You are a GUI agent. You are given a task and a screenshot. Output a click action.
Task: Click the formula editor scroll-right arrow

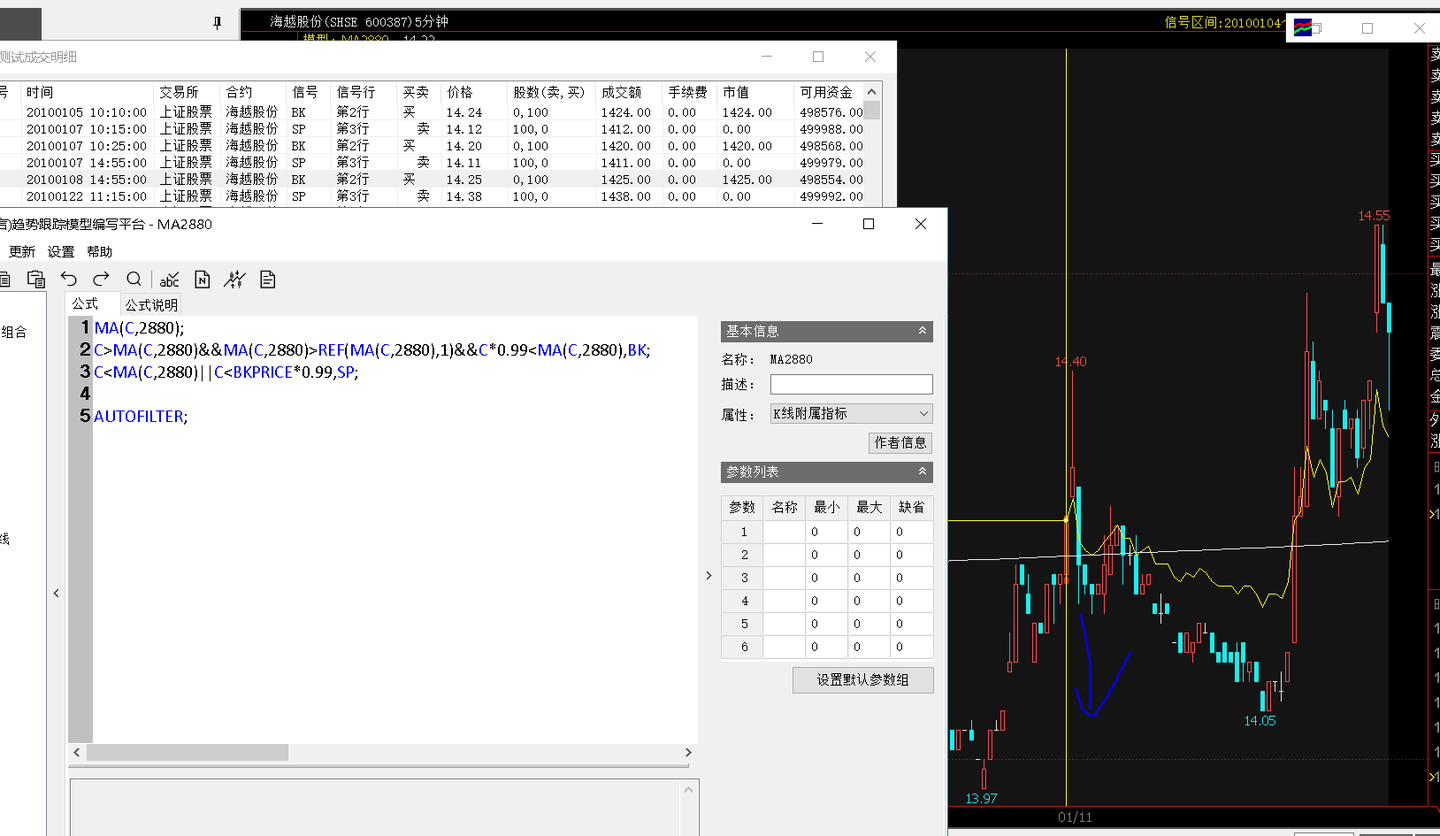pyautogui.click(x=688, y=752)
